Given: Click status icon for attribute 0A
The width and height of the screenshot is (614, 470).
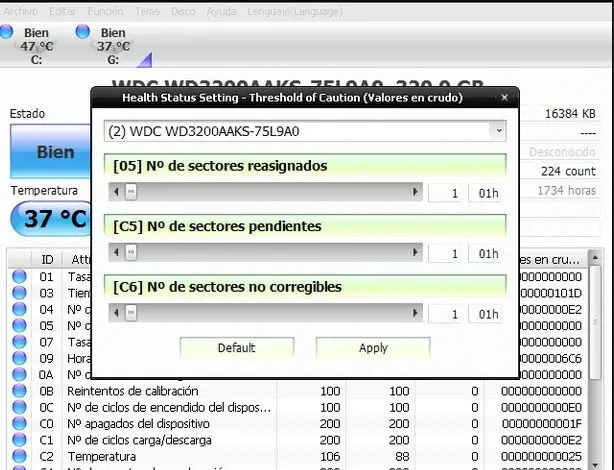Looking at the screenshot, I should pos(19,374).
